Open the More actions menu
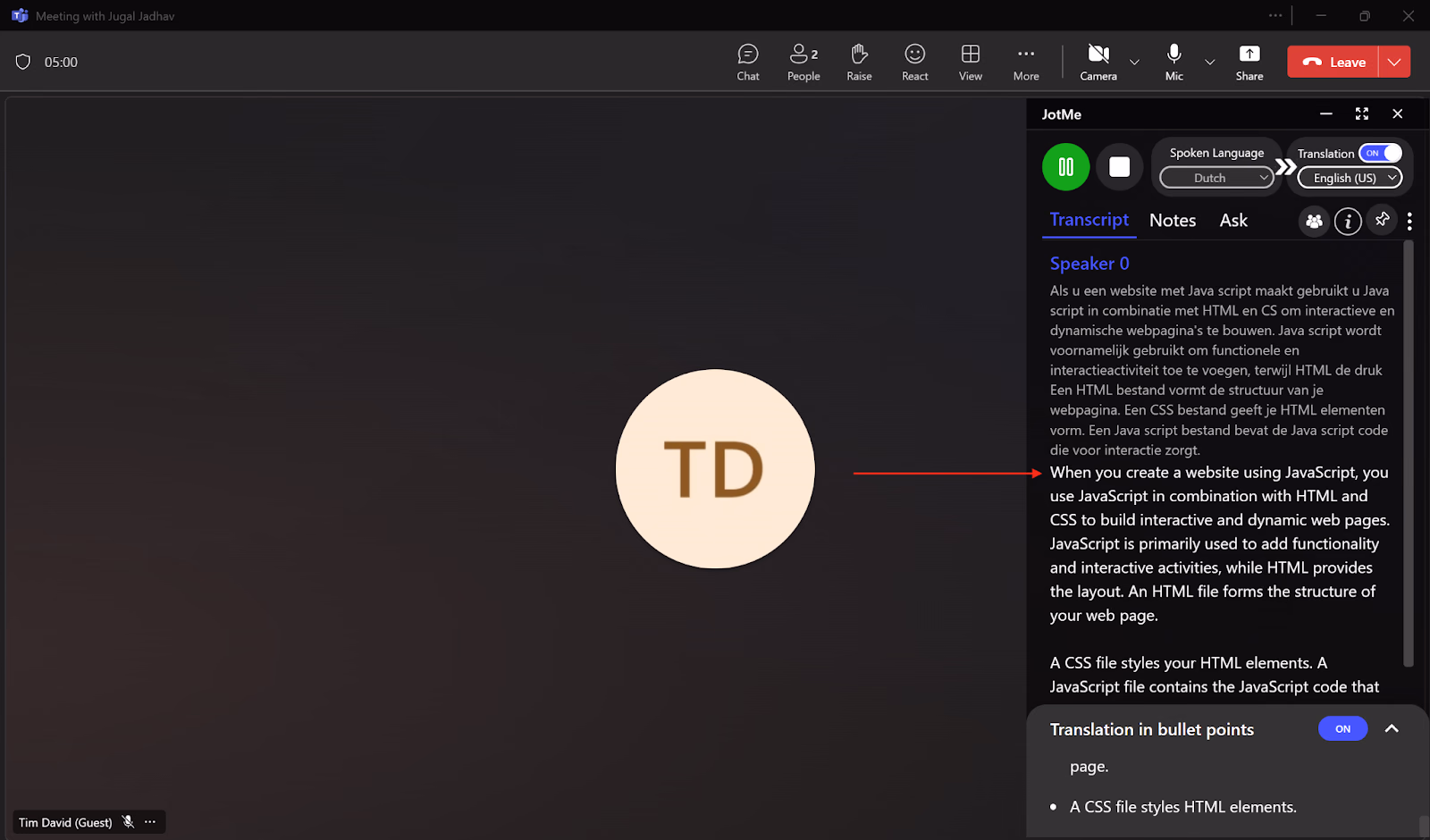The width and height of the screenshot is (1430, 840). [1026, 63]
